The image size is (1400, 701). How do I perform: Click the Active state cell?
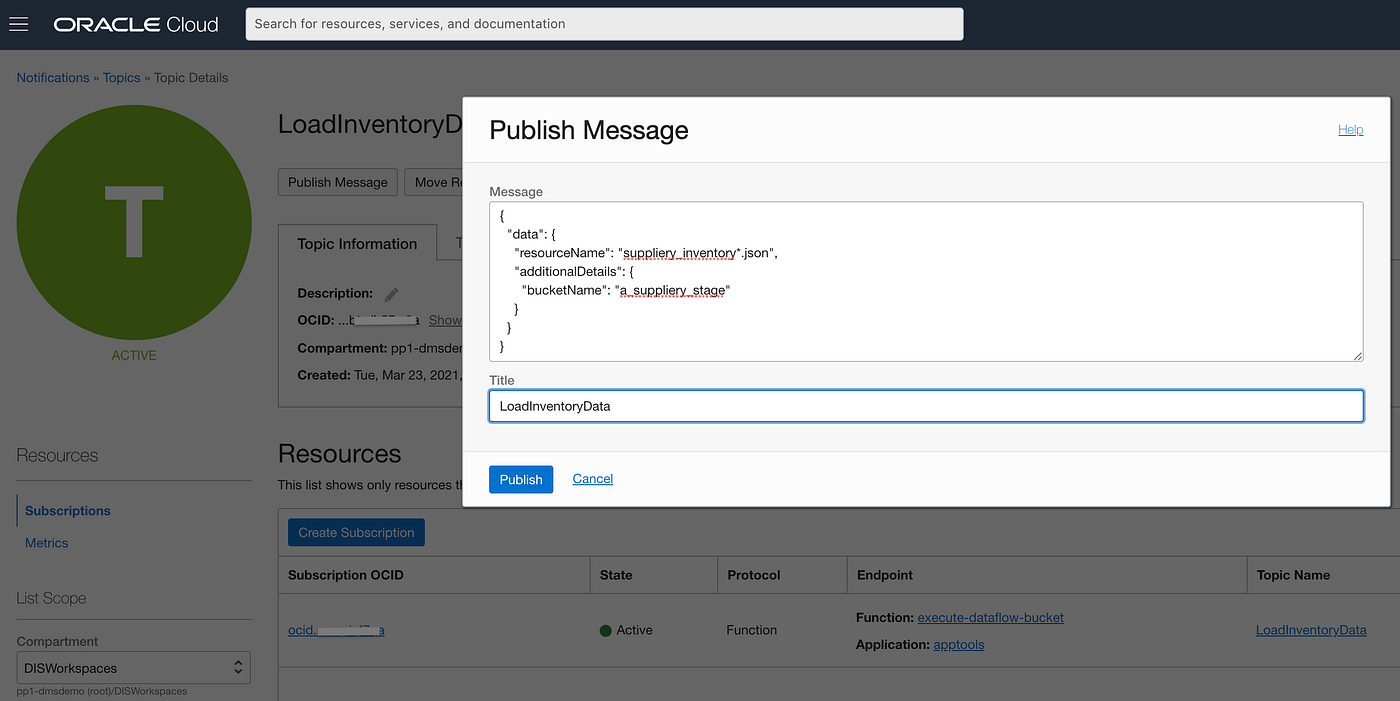(x=626, y=630)
